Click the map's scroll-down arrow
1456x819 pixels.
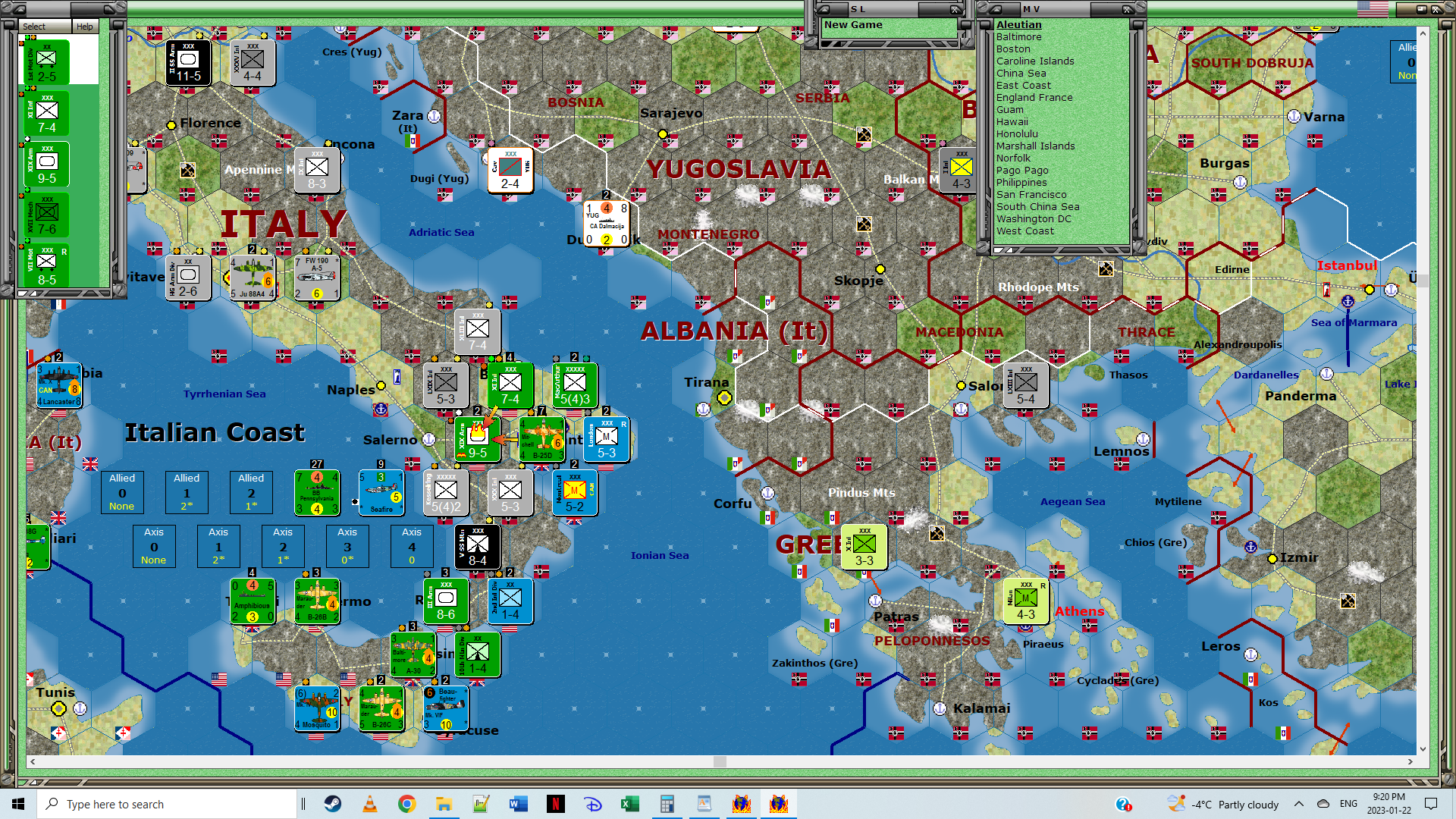1423,749
